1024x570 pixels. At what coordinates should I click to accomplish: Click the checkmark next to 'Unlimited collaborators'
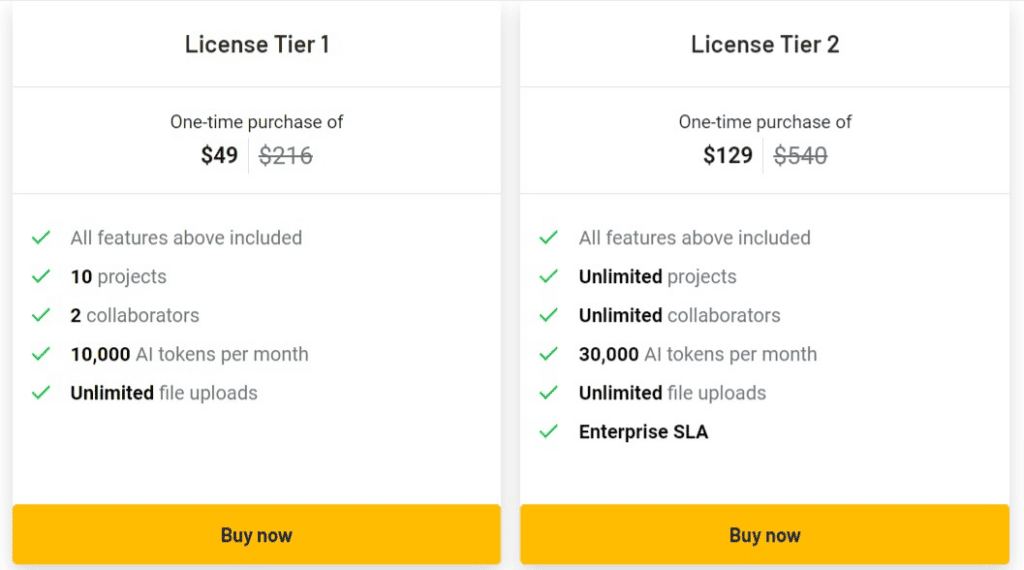click(548, 315)
